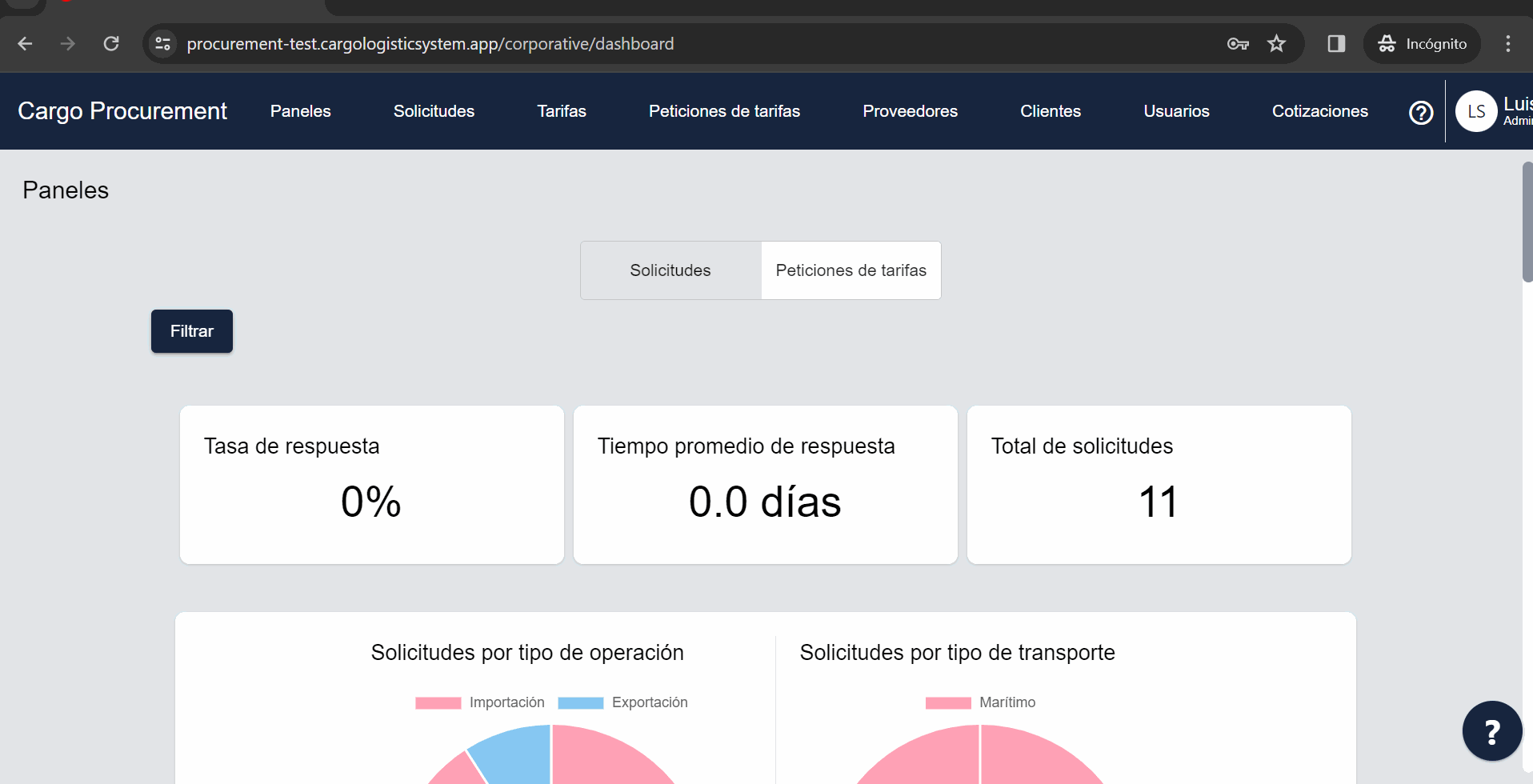Viewport: 1533px width, 784px height.
Task: Open Chrome three-dot menu
Action: (x=1507, y=44)
